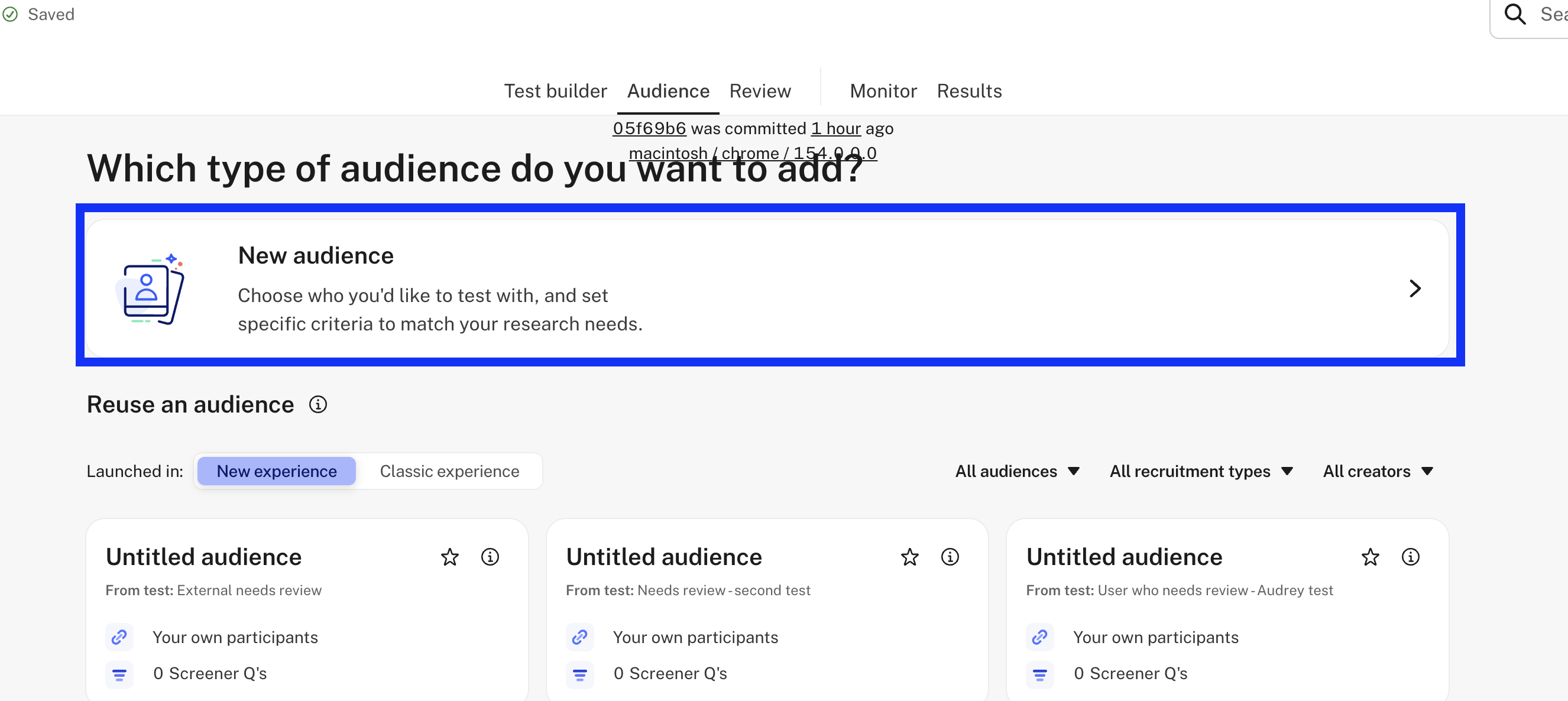
Task: Click macintosh / chrome version link
Action: coord(752,152)
